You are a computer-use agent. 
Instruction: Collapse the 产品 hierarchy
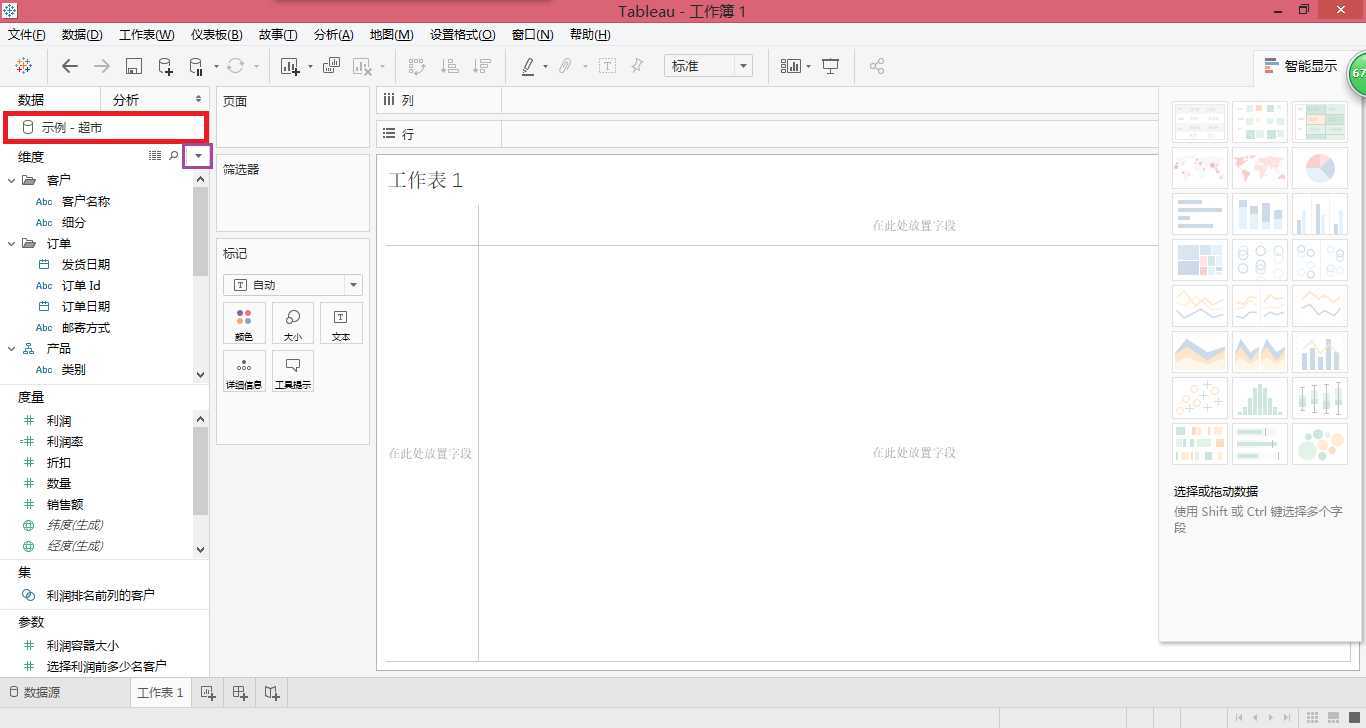click(12, 349)
